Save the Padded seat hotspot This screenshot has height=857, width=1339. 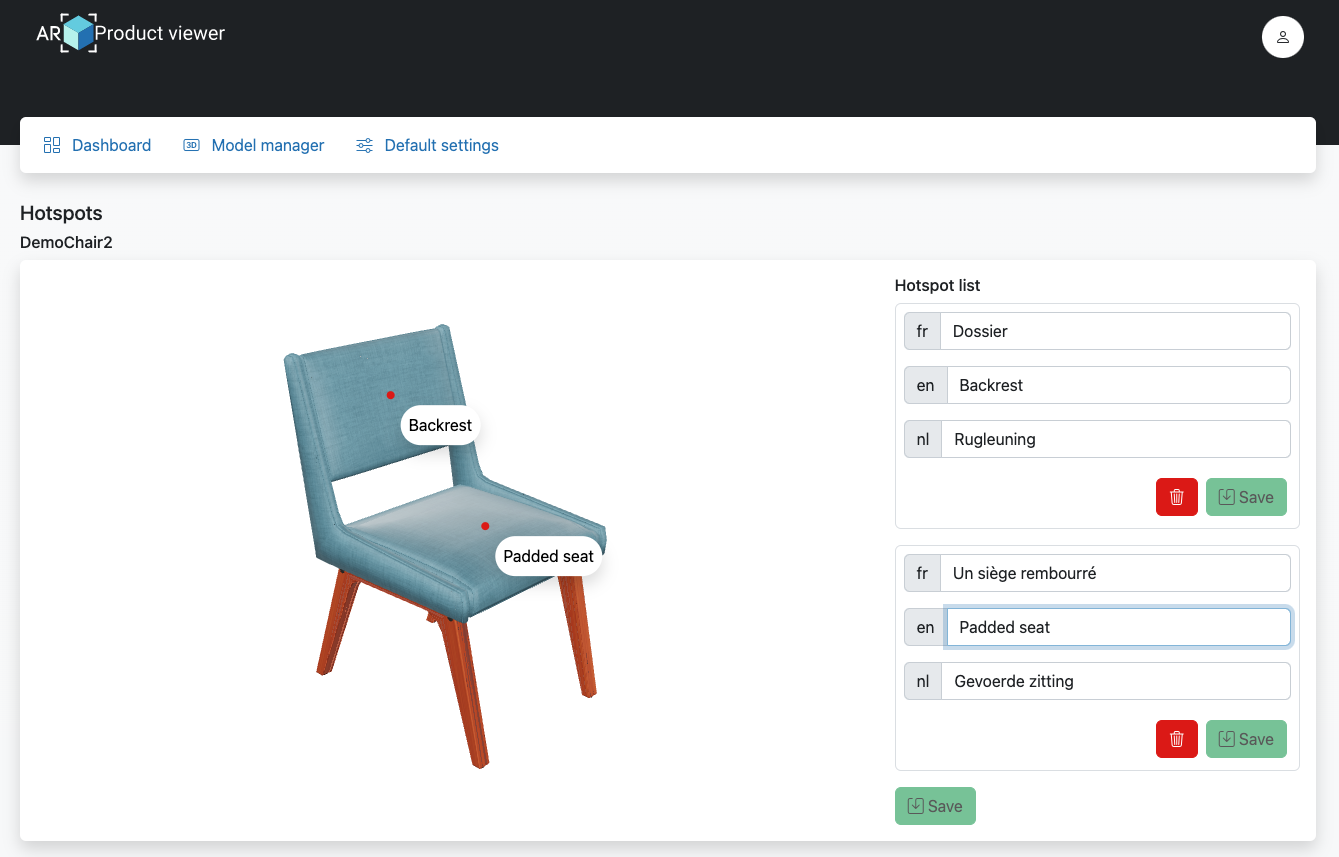[x=1246, y=739]
